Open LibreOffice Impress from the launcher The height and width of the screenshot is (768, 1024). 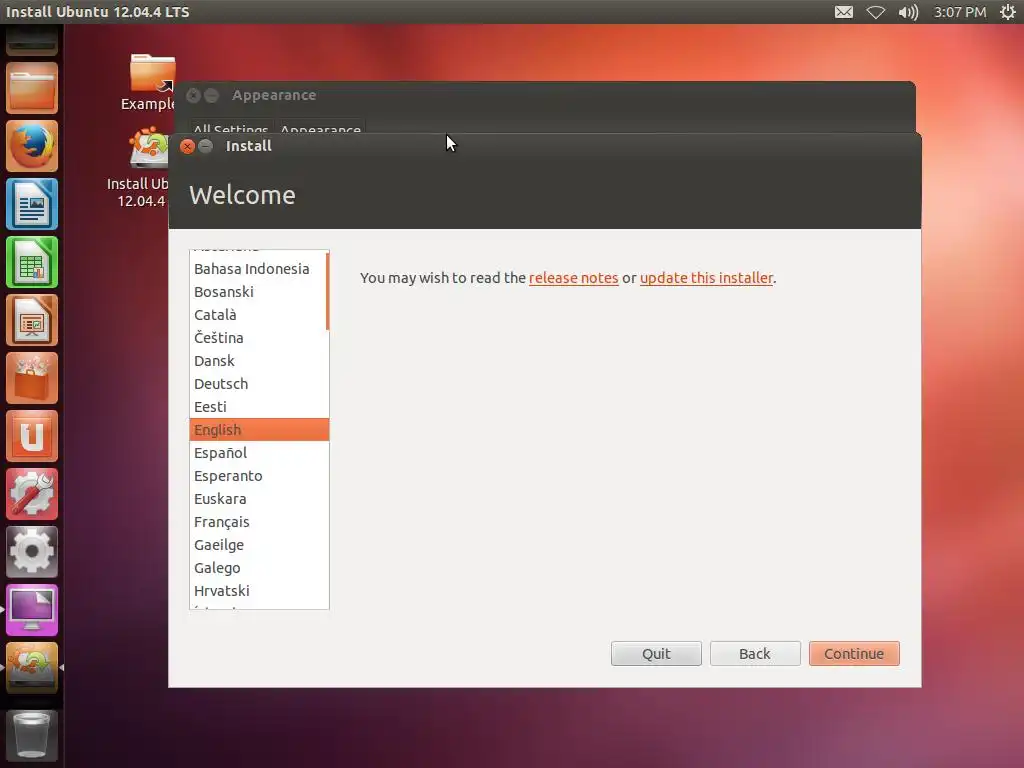click(31, 320)
